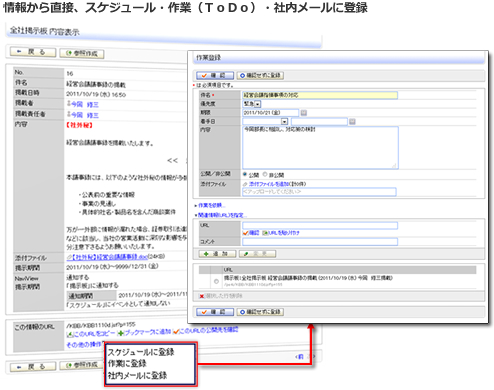
Task: Click 確認せずに登録 at top of 作業登録 form
Action: pos(260,76)
